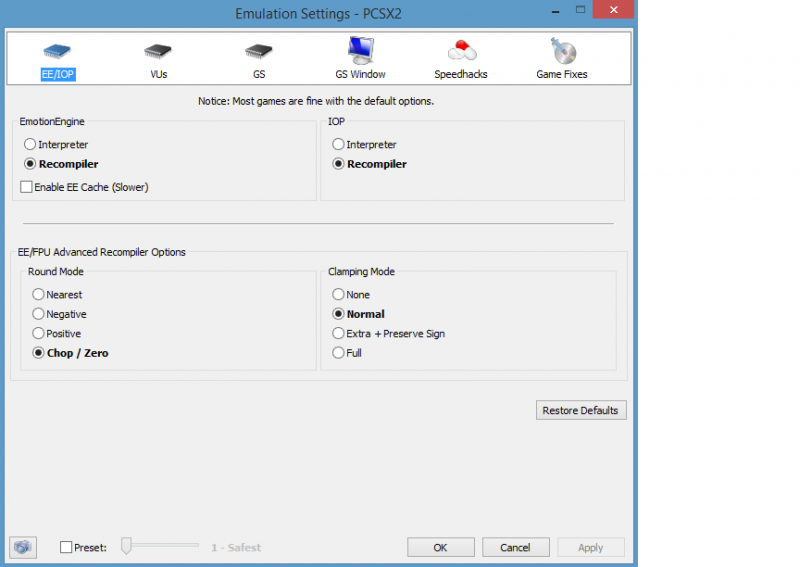This screenshot has height=567, width=800.
Task: Open the Speedhacks pills icon
Action: (x=461, y=51)
